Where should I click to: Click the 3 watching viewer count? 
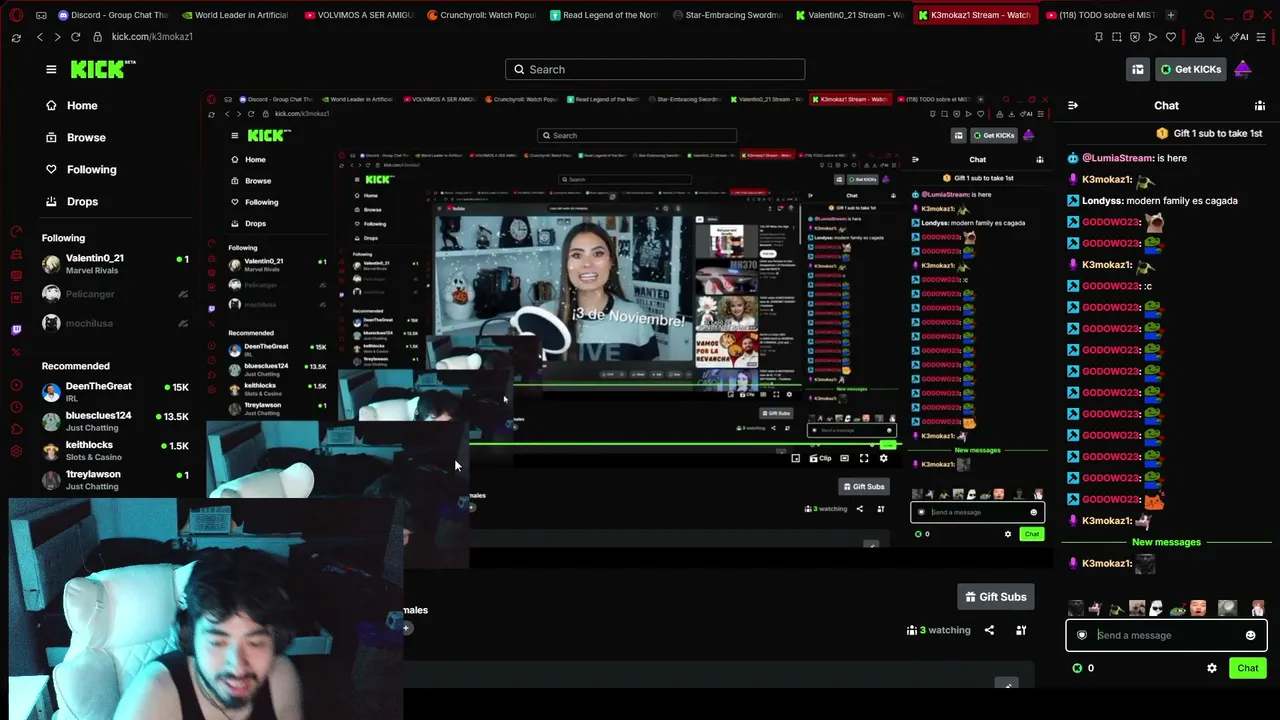[x=939, y=630]
